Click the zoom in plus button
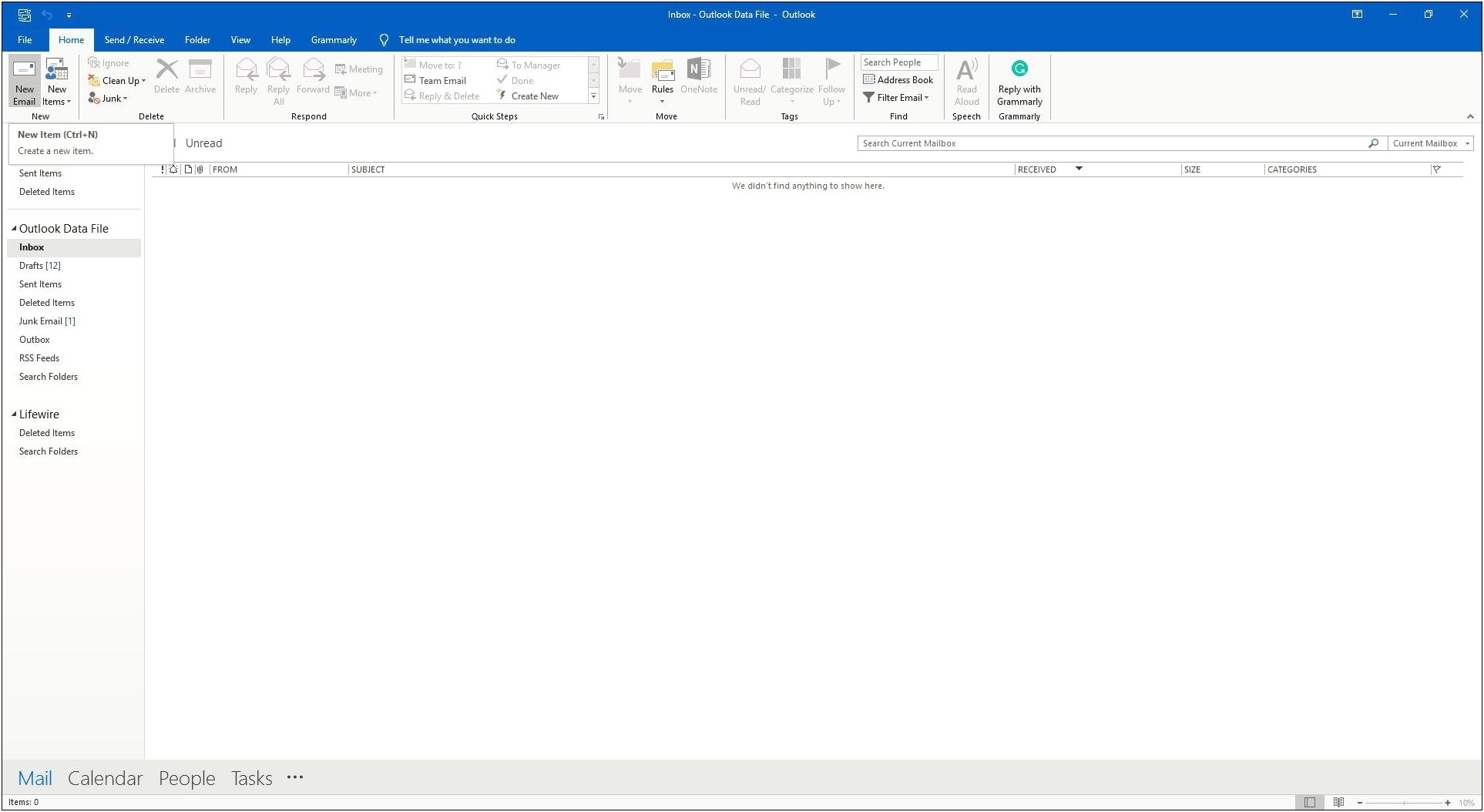The image size is (1484, 812). [x=1448, y=803]
